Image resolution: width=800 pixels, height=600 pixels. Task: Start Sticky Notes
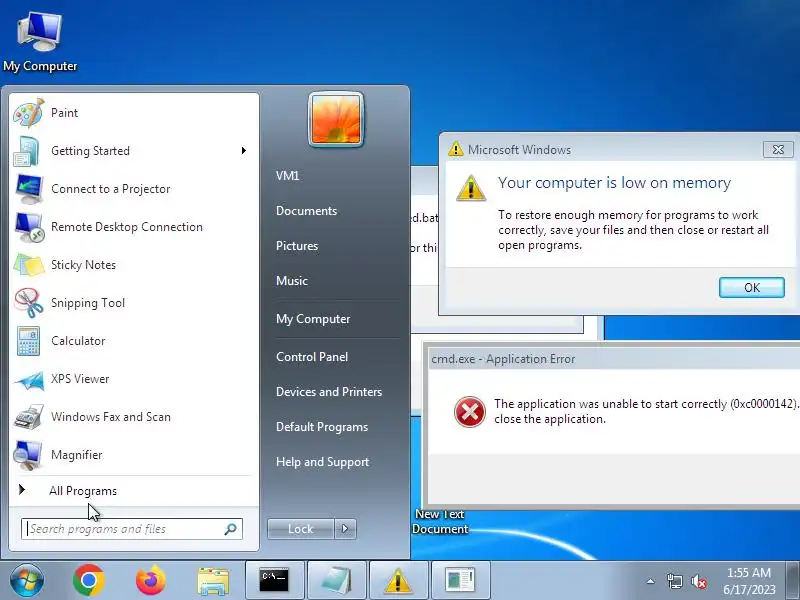pos(133,265)
